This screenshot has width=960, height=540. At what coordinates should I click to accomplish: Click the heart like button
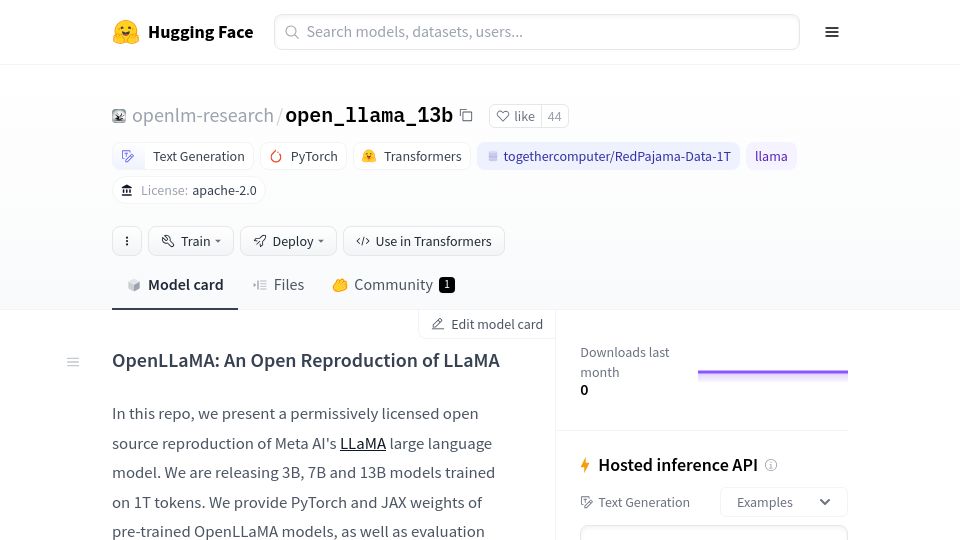coord(516,116)
